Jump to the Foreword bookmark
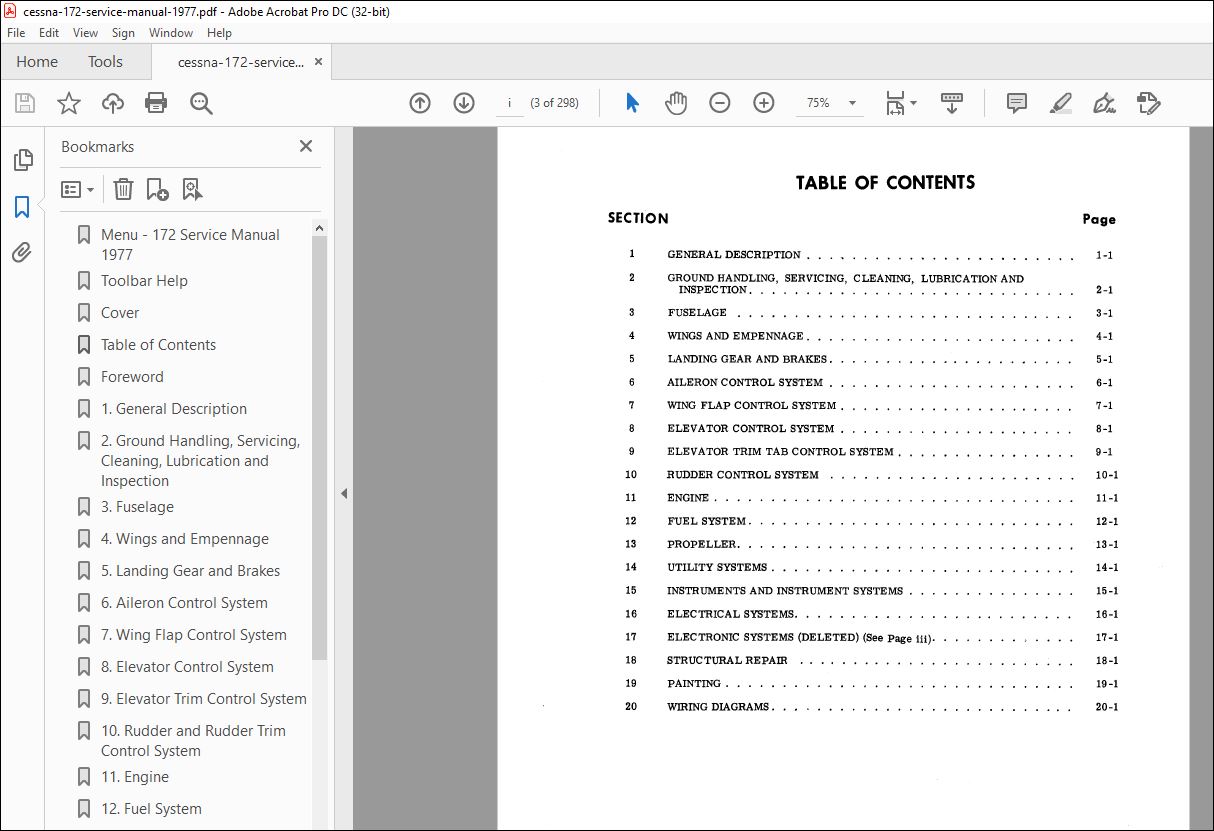Screen dimensions: 1214x831 tap(132, 377)
